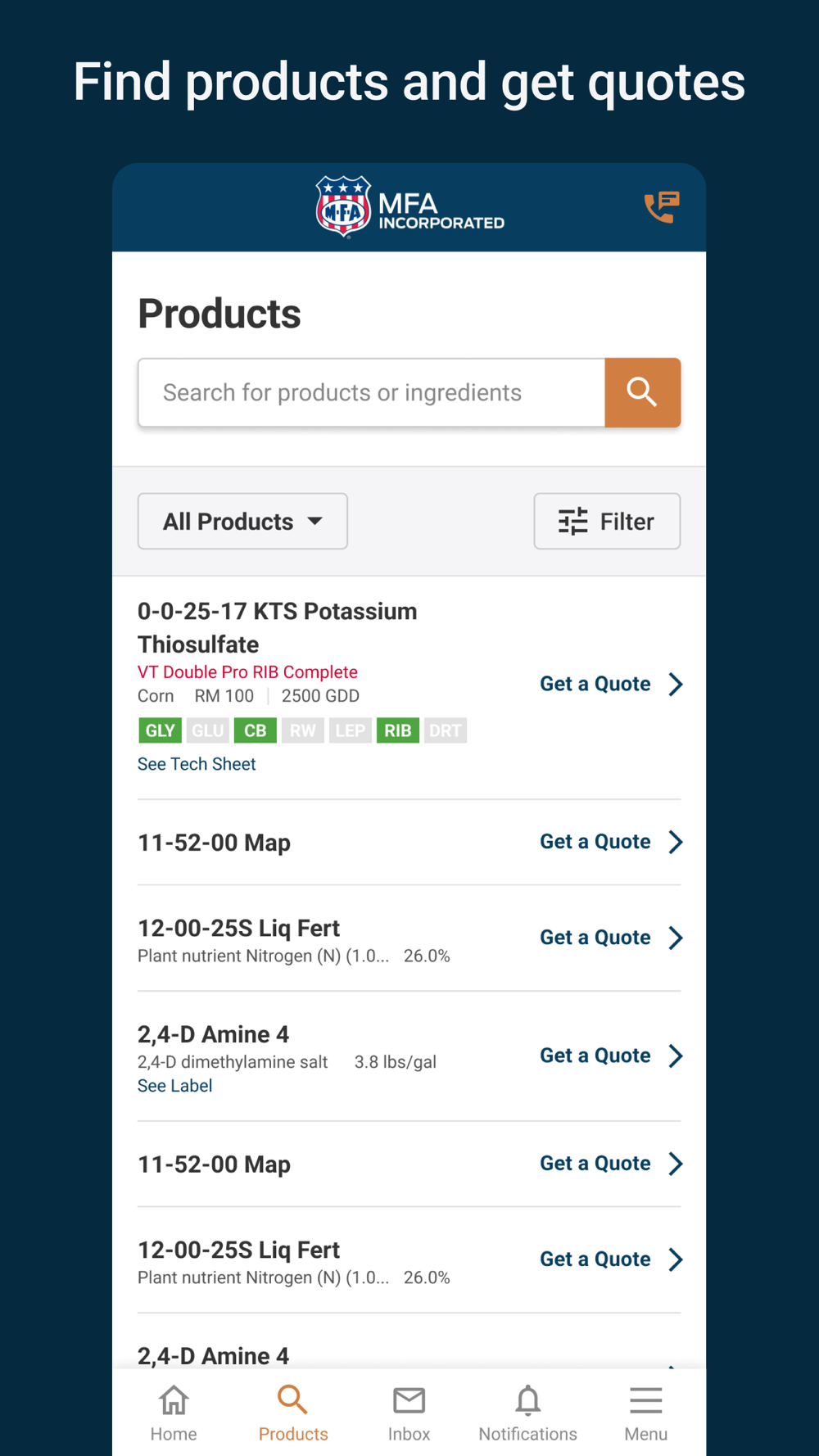
Task: Select the Products tab in bottom bar
Action: [292, 1413]
